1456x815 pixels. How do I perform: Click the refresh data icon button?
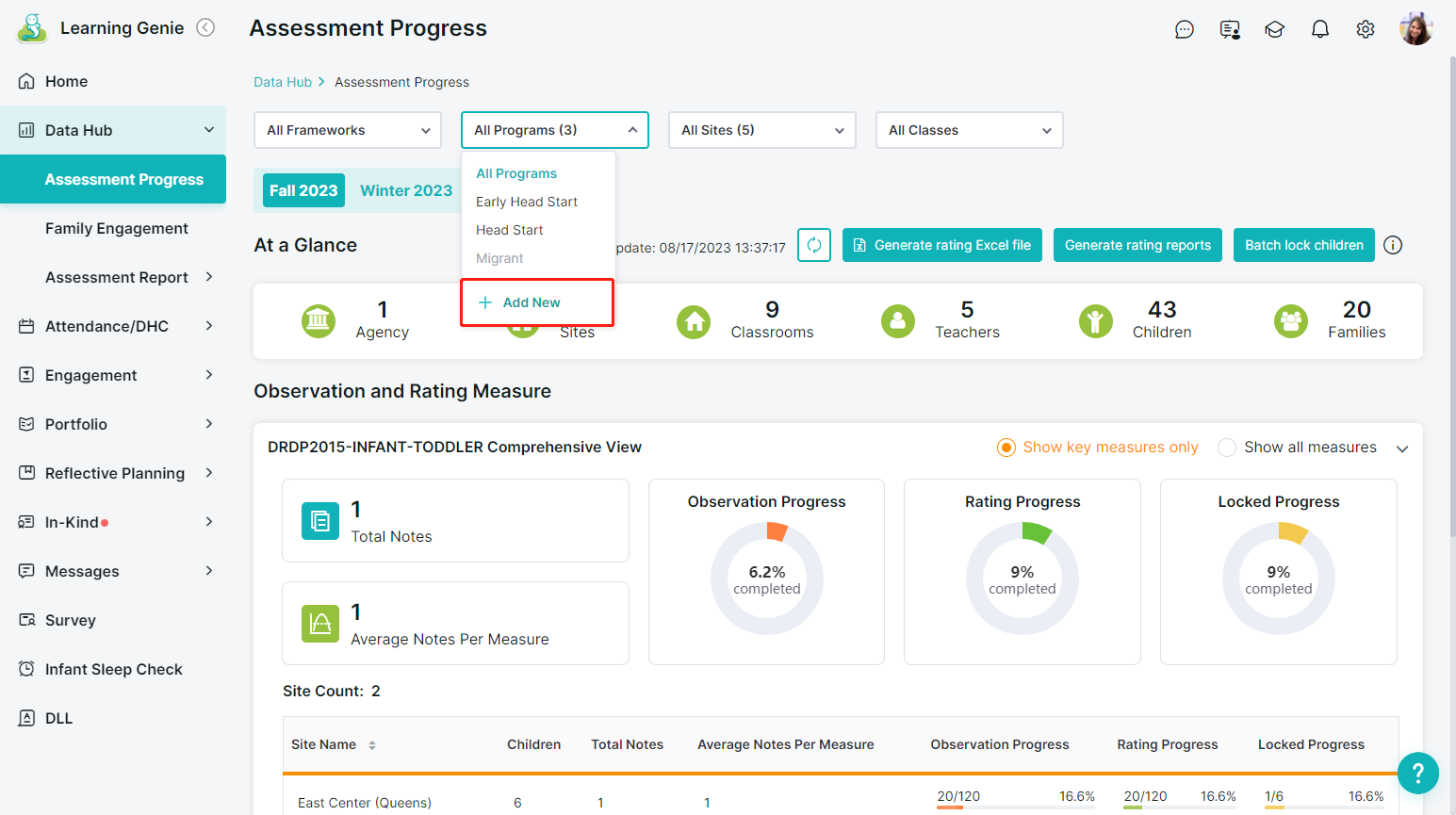tap(814, 245)
